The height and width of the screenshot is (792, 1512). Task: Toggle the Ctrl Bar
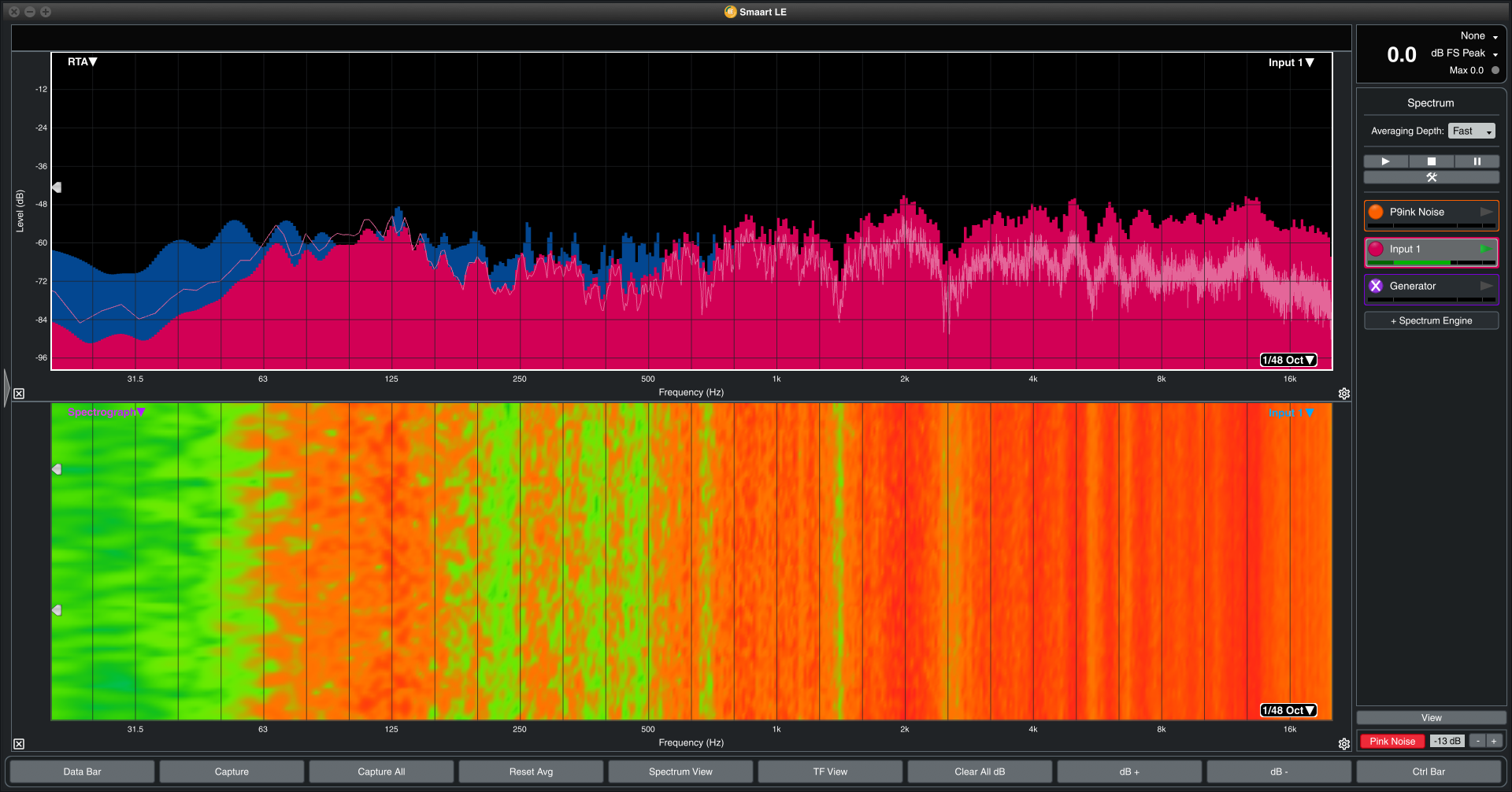(x=1429, y=772)
